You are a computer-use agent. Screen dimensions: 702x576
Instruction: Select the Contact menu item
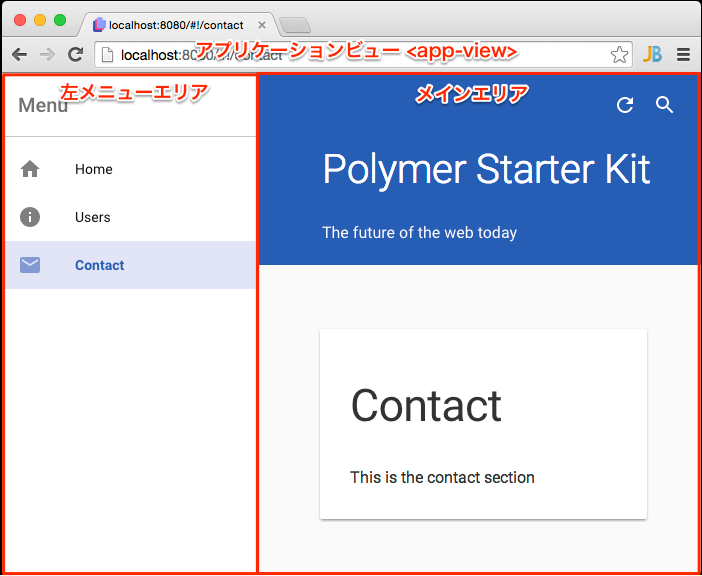tap(131, 265)
